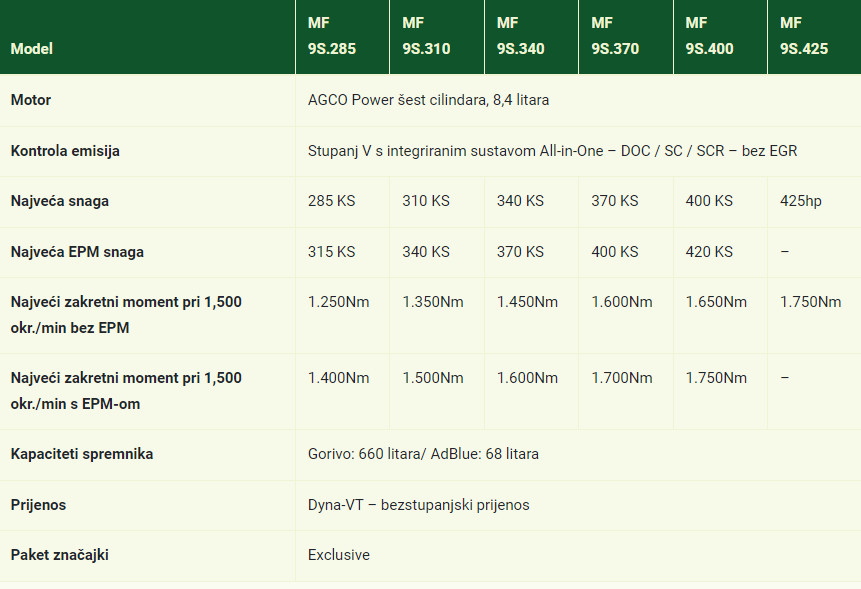Select the Kontrola emisija row label
The image size is (861, 589).
coord(65,151)
